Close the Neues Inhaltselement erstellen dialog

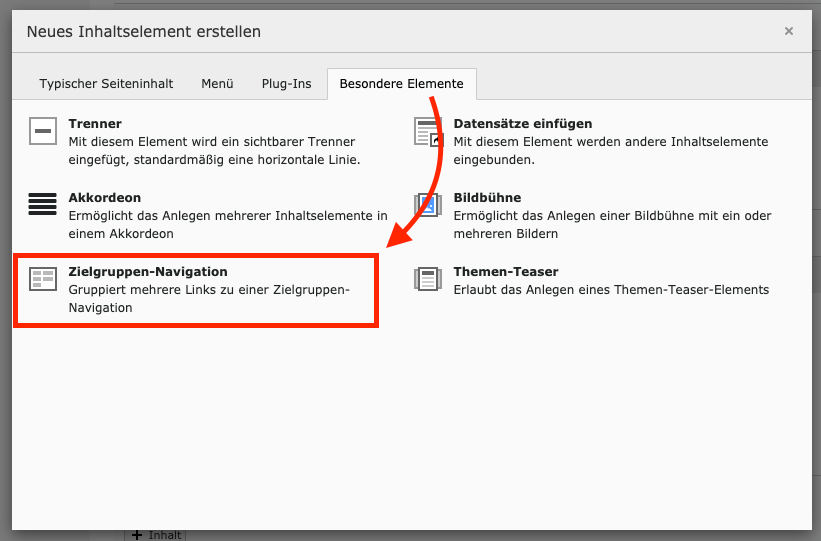tap(788, 31)
